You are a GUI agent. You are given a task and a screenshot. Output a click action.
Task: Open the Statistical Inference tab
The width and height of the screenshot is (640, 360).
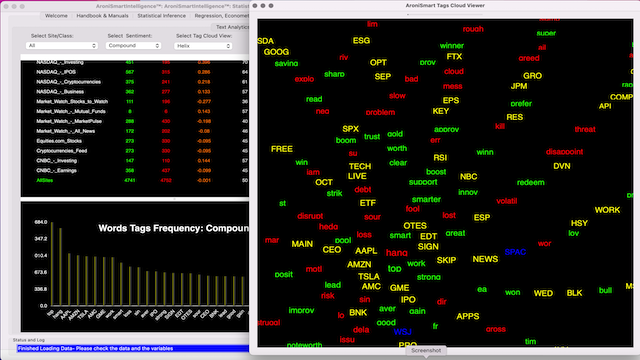(162, 16)
